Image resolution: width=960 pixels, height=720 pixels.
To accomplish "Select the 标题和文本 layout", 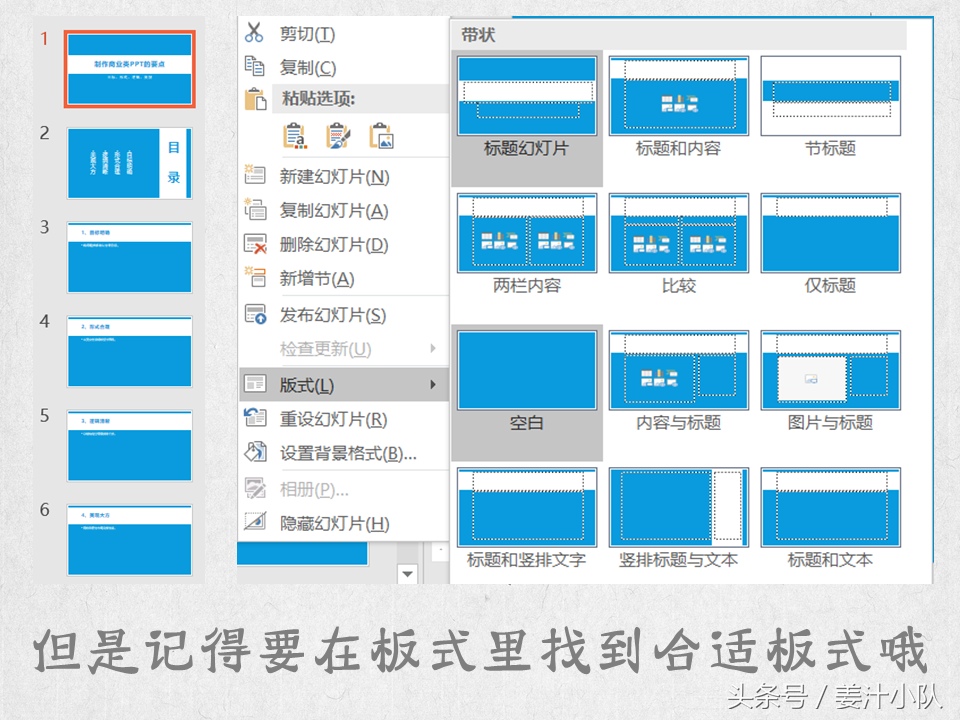I will (830, 519).
